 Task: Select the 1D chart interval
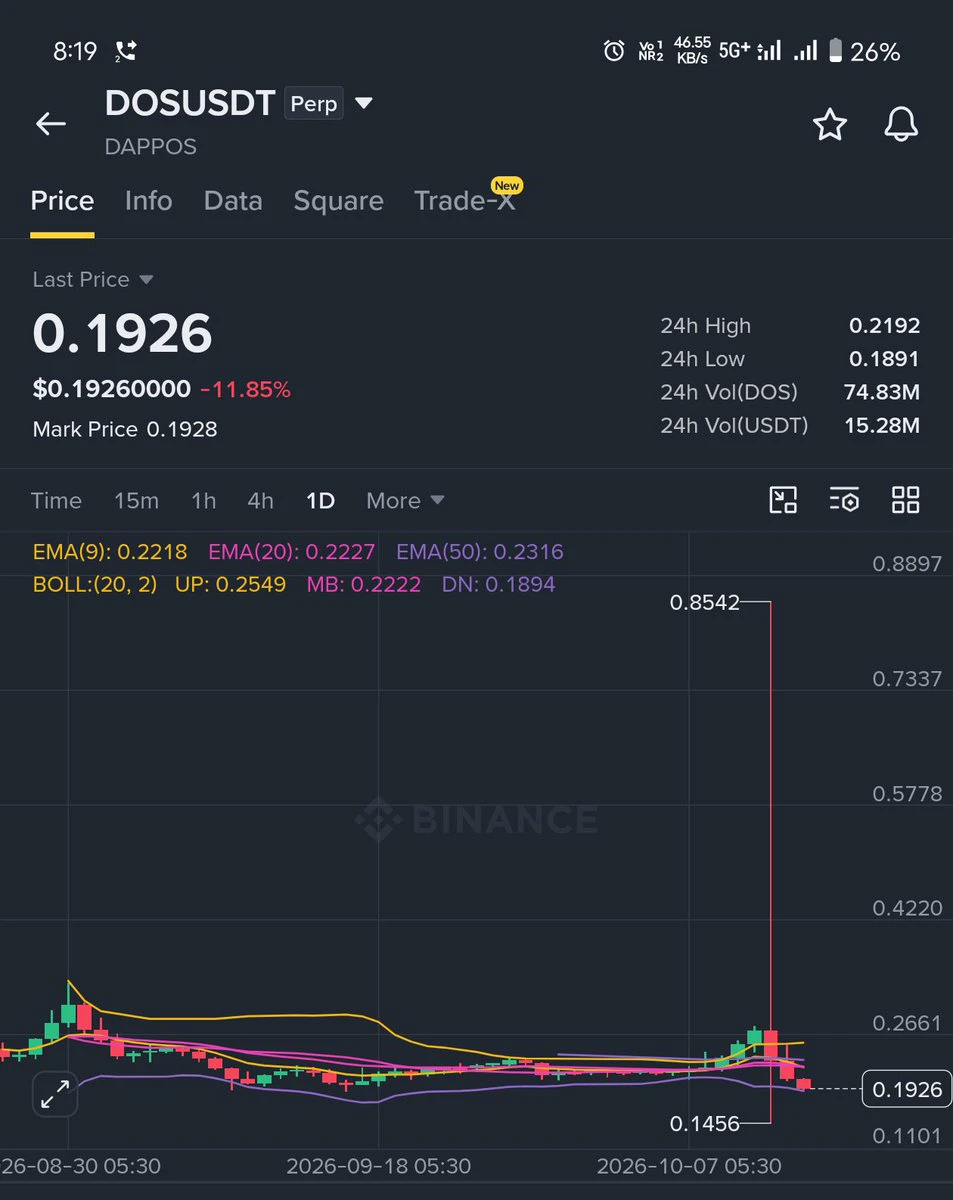320,500
